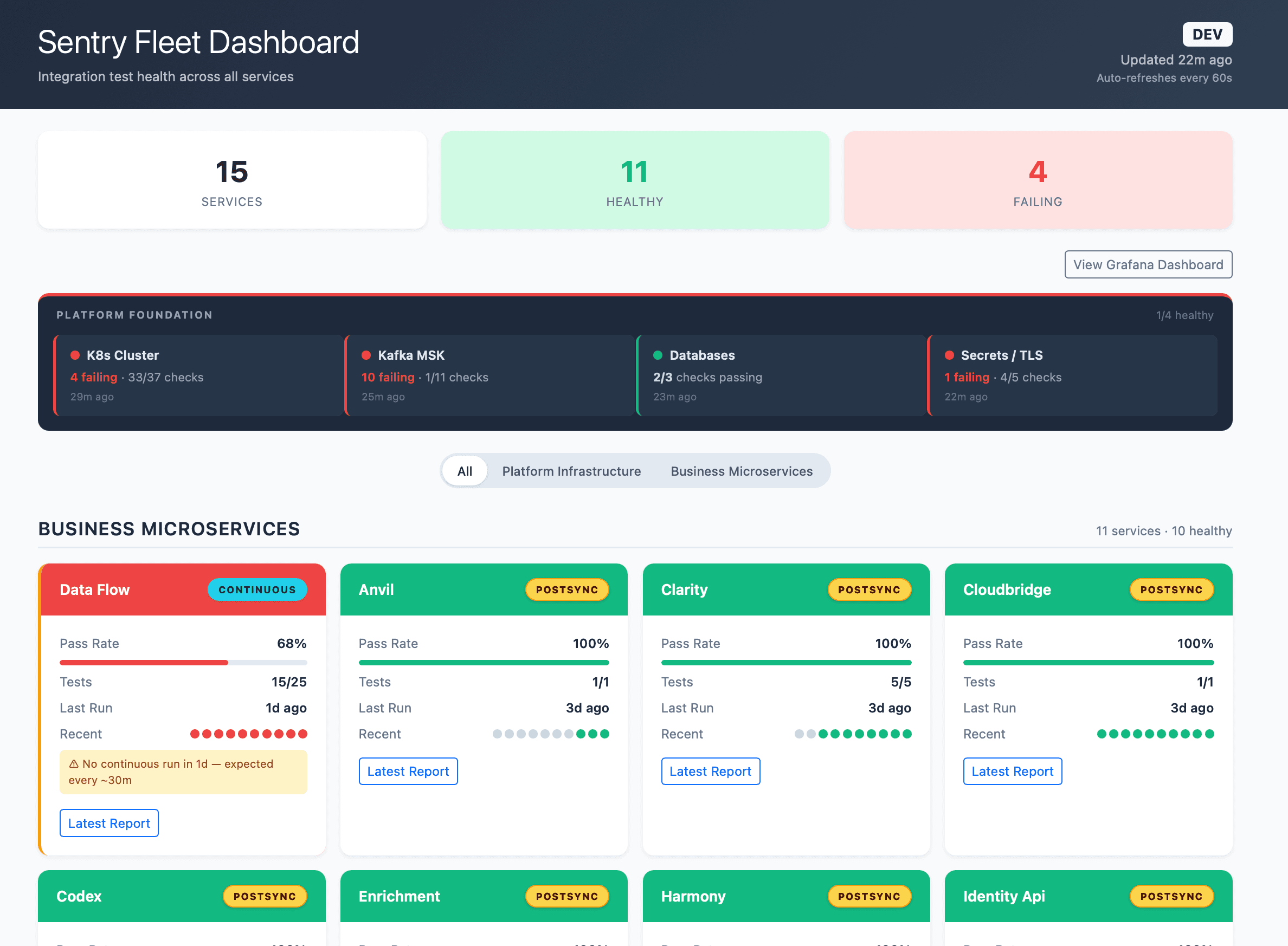Click the 15 Services summary card
Image resolution: width=1288 pixels, height=946 pixels.
[x=232, y=180]
